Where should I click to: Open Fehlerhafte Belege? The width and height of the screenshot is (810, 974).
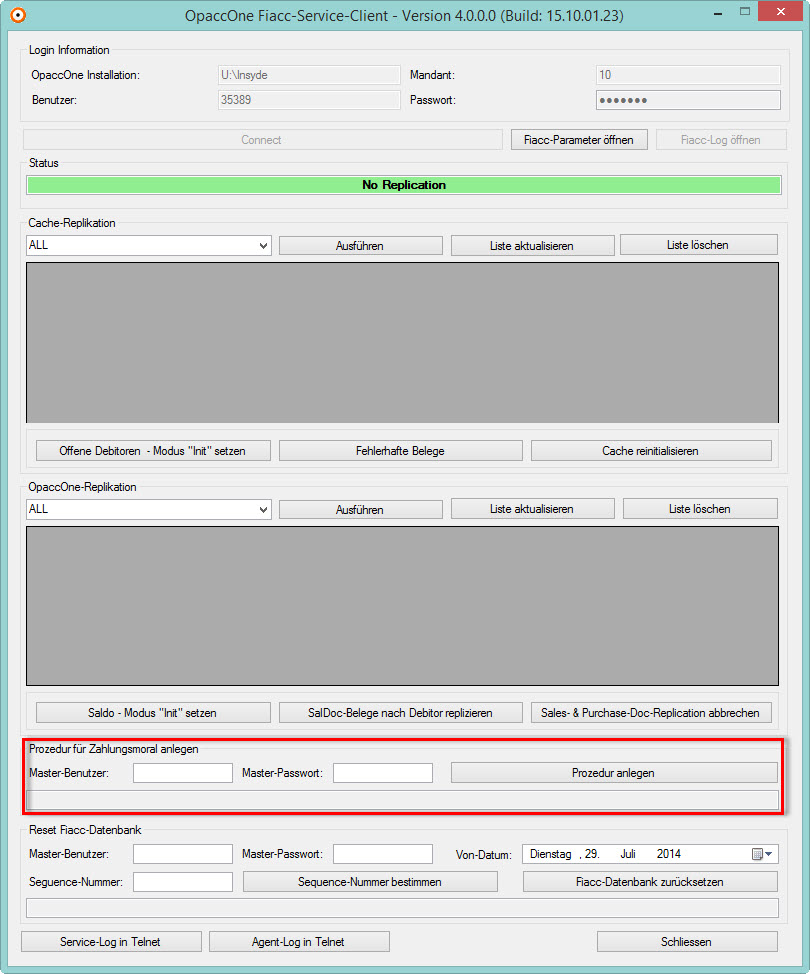point(400,451)
